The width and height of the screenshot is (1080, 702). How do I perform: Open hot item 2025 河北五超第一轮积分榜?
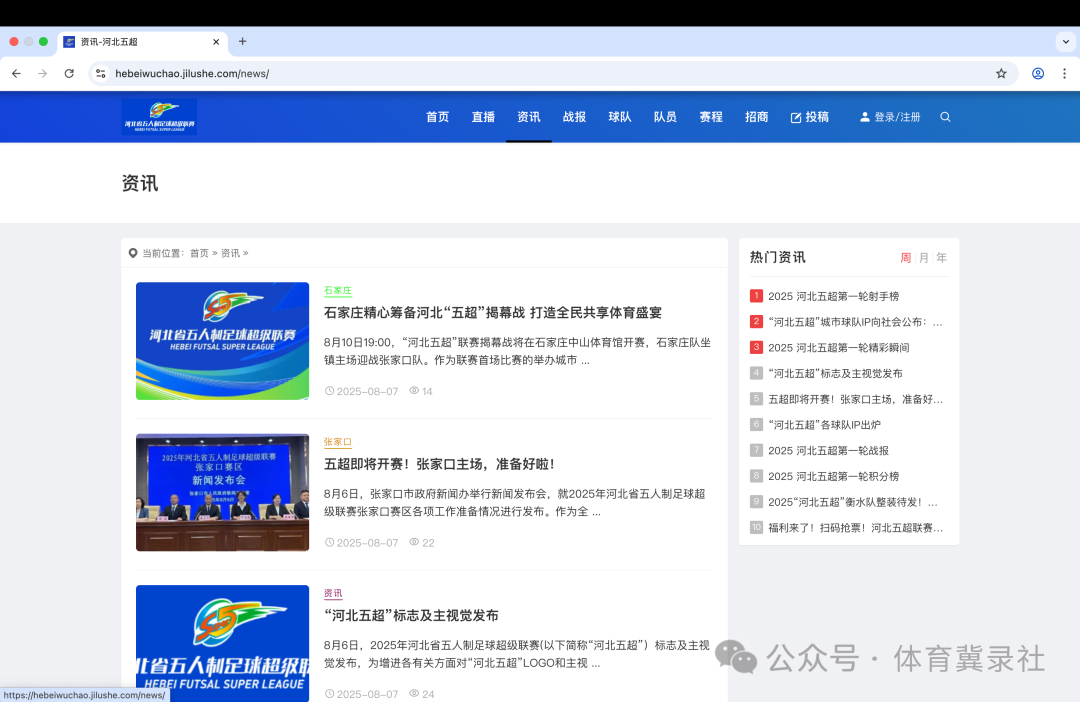click(833, 476)
